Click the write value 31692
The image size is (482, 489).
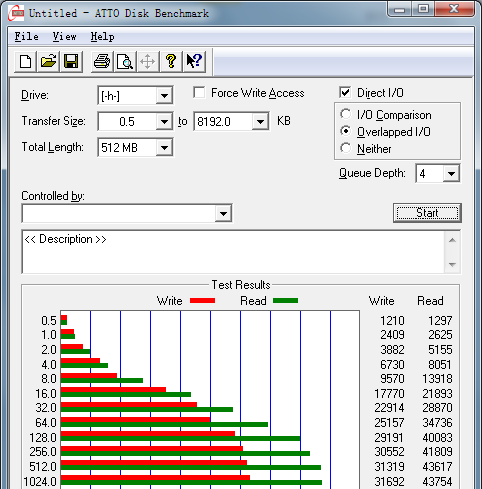pyautogui.click(x=389, y=482)
